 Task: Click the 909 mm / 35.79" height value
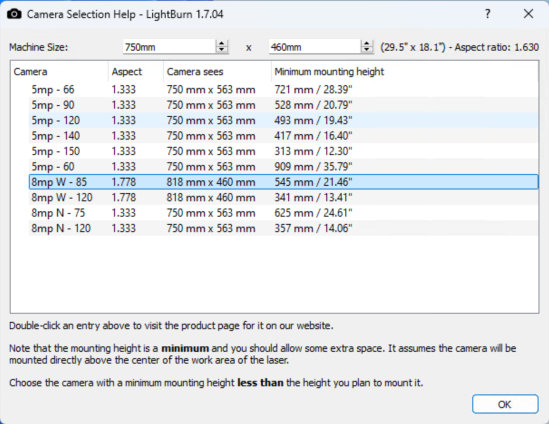point(313,167)
